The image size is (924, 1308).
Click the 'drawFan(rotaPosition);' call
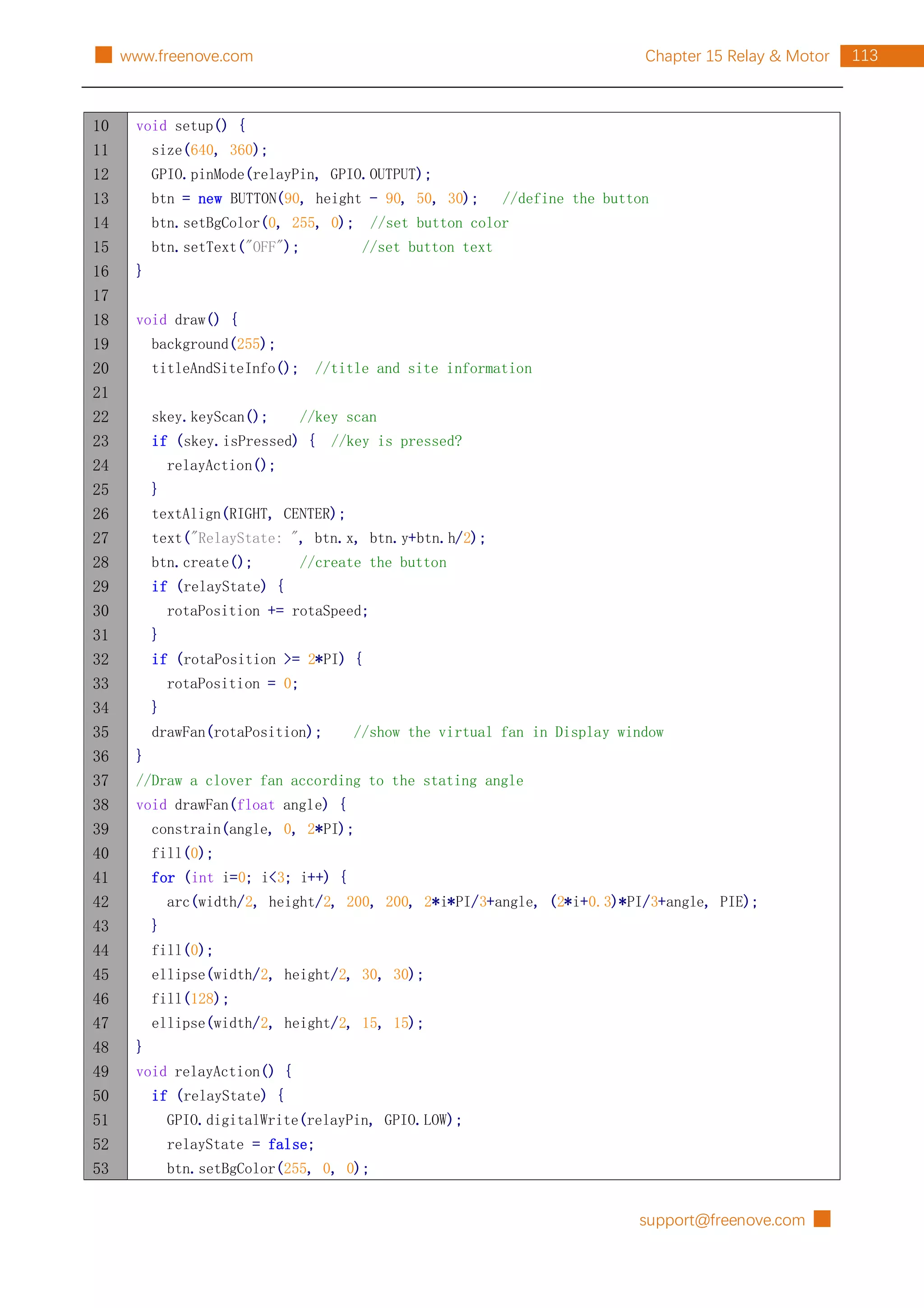tap(236, 732)
